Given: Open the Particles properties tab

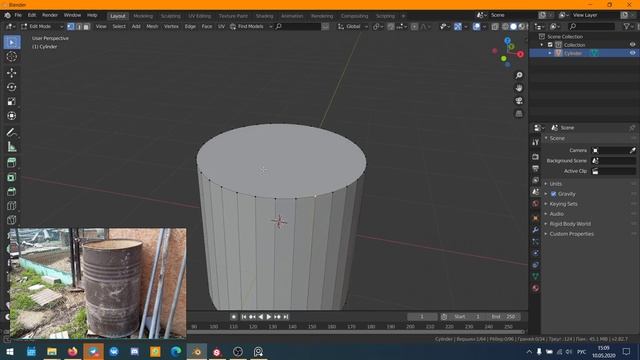Looking at the screenshot, I should tap(536, 242).
